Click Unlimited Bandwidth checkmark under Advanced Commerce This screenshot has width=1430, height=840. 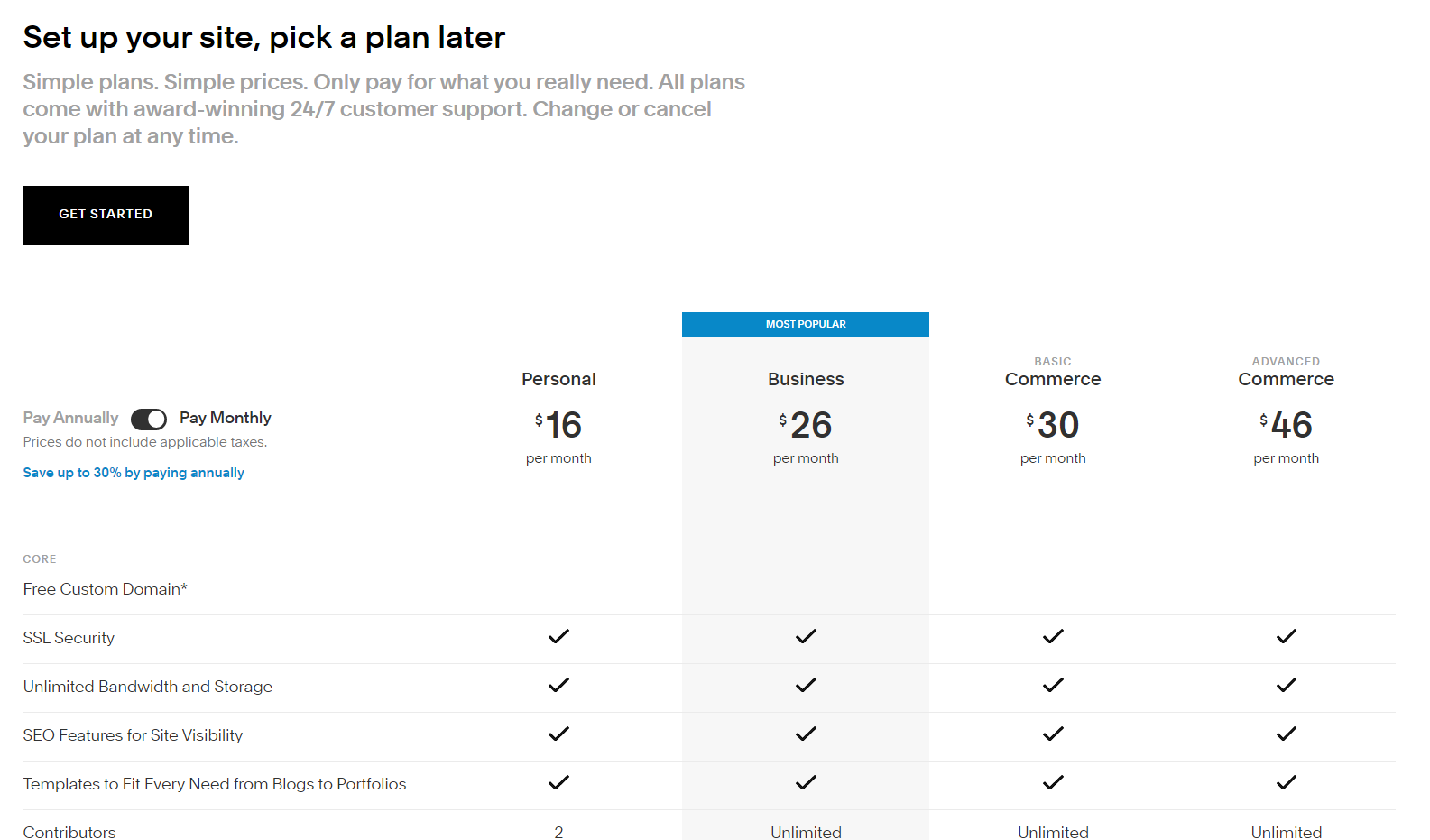[1286, 686]
